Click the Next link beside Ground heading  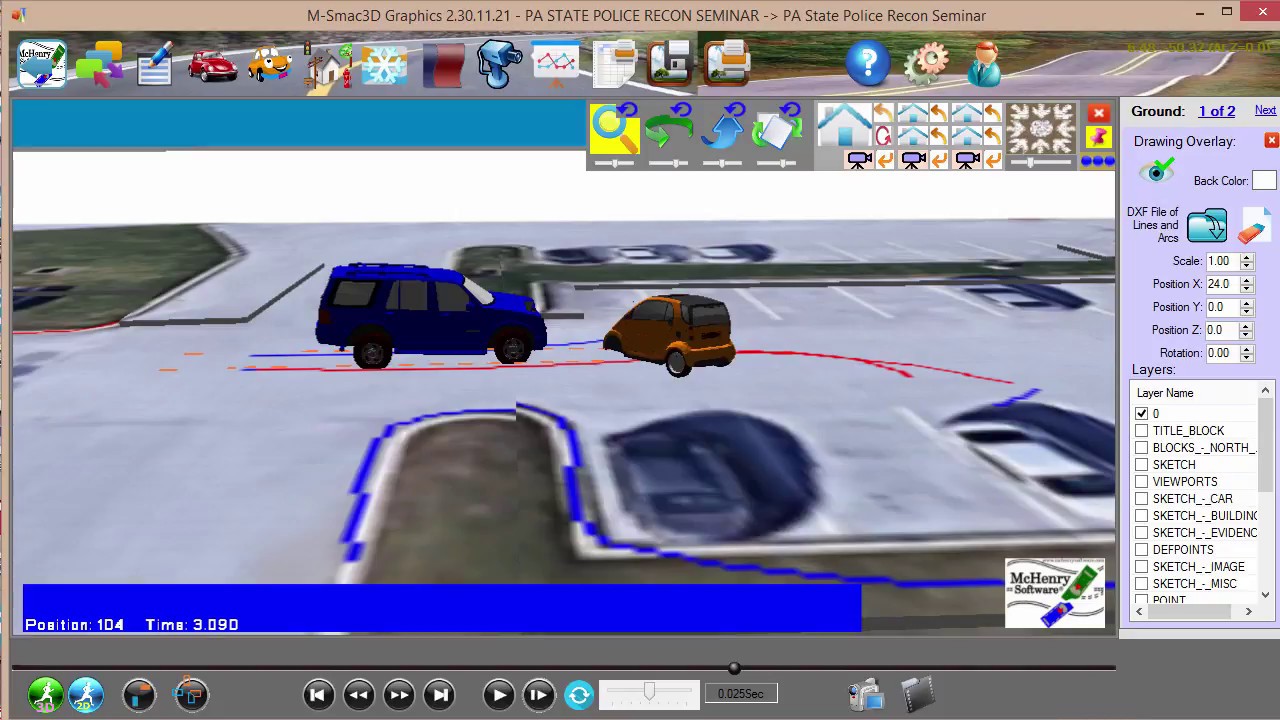(1265, 110)
